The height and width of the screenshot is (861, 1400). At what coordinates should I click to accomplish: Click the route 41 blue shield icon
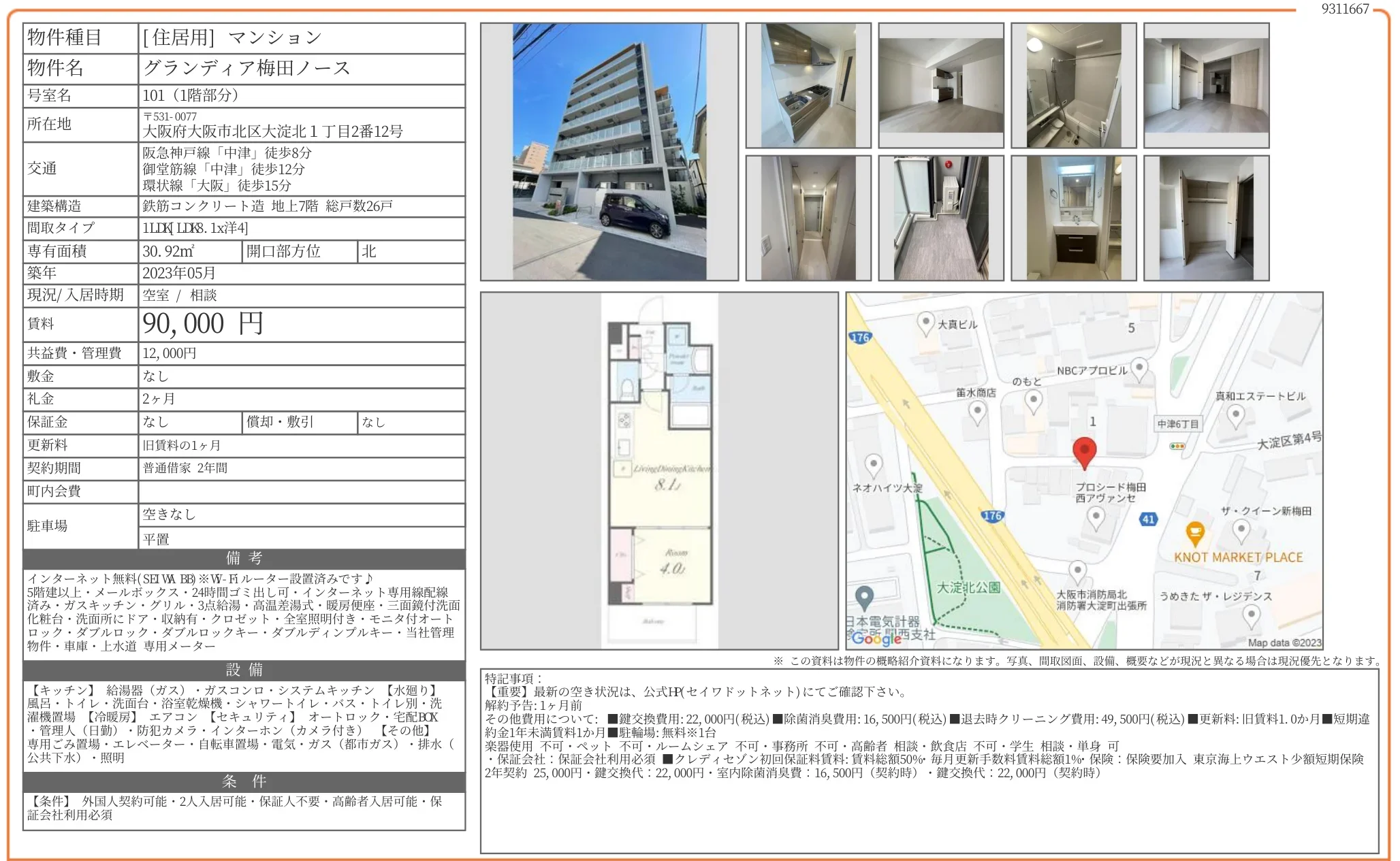coord(1149,519)
